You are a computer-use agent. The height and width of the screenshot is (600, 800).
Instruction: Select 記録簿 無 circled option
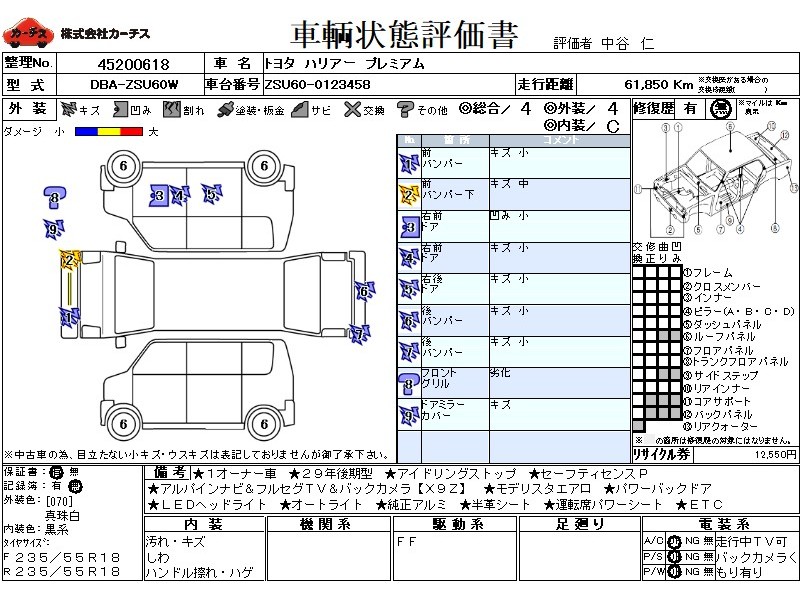tap(75, 487)
